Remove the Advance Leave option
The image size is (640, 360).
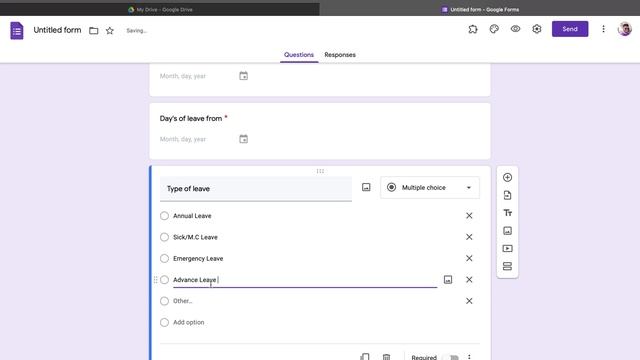pos(469,280)
